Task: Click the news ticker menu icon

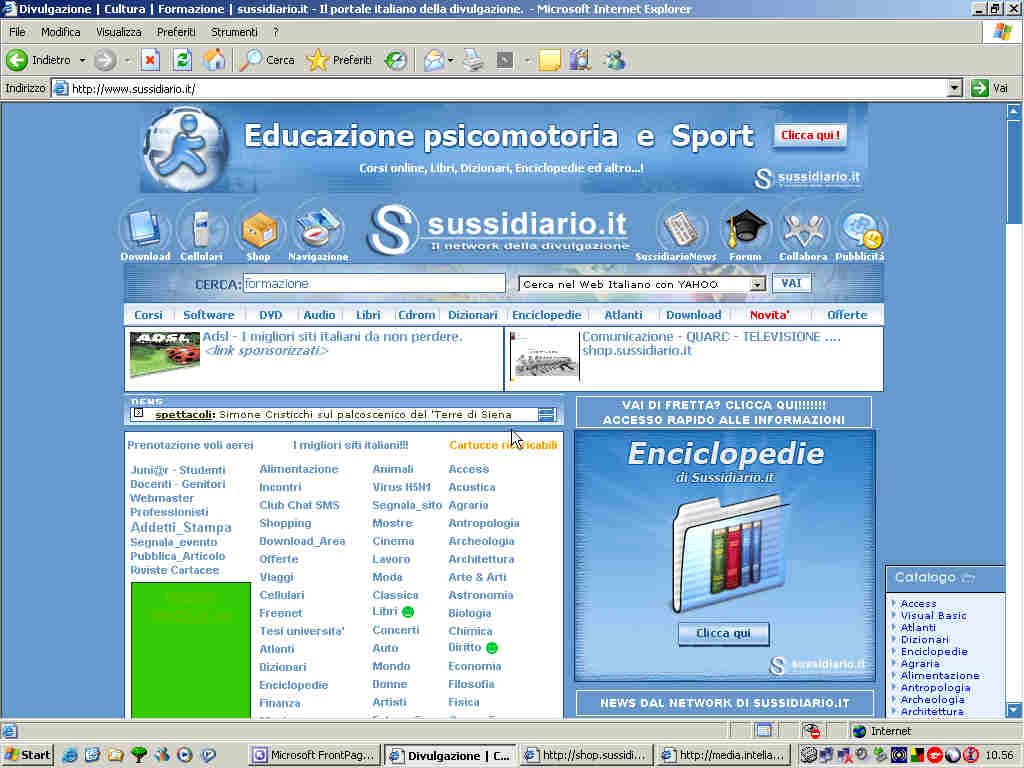Action: coord(547,415)
